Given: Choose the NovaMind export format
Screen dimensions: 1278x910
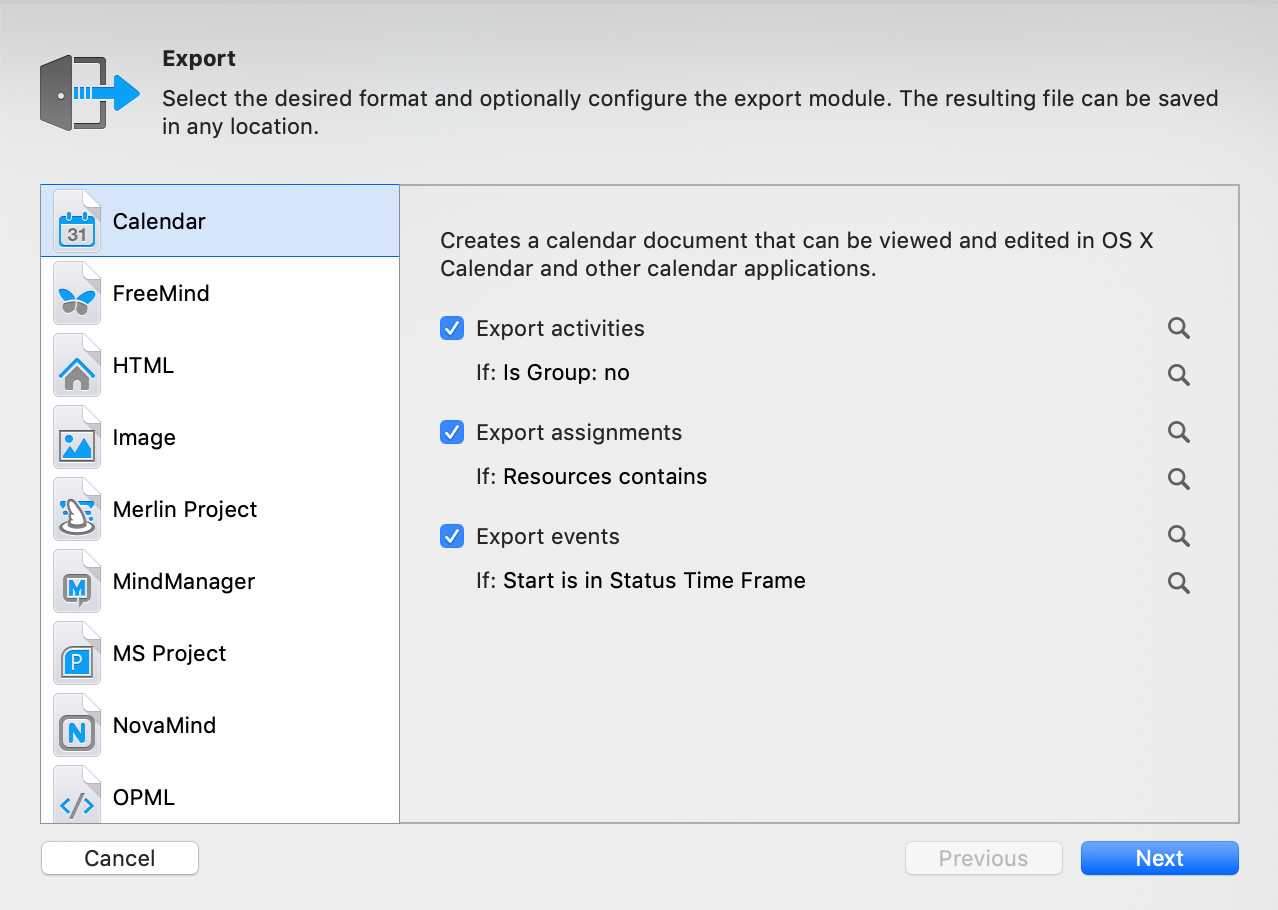Looking at the screenshot, I should click(220, 725).
